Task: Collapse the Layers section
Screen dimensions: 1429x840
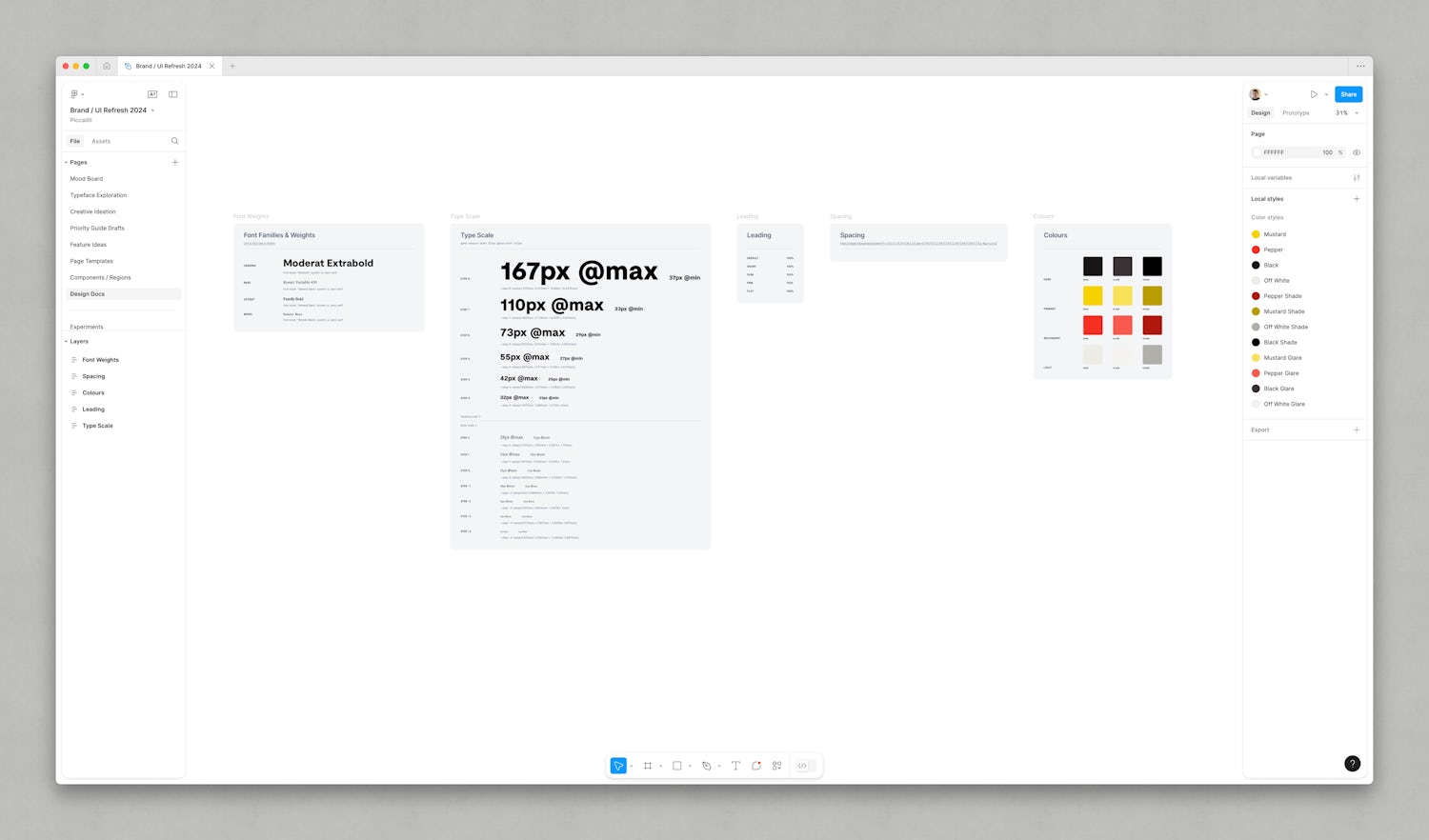Action: coord(67,341)
